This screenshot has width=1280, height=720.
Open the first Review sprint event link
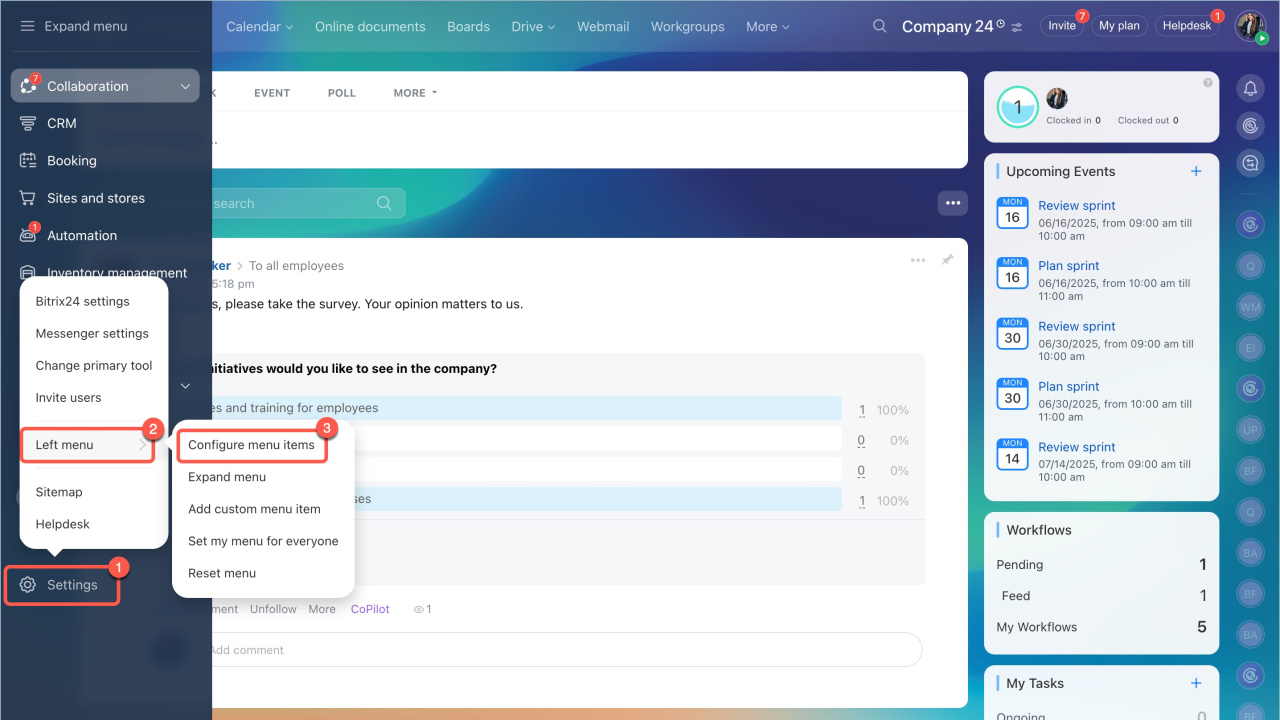(1076, 206)
